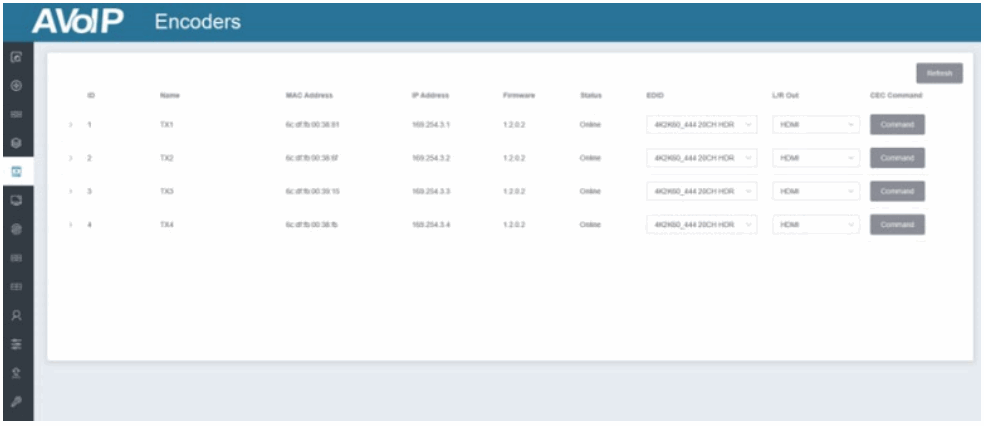Expand the TX4 encoder row

pos(70,225)
